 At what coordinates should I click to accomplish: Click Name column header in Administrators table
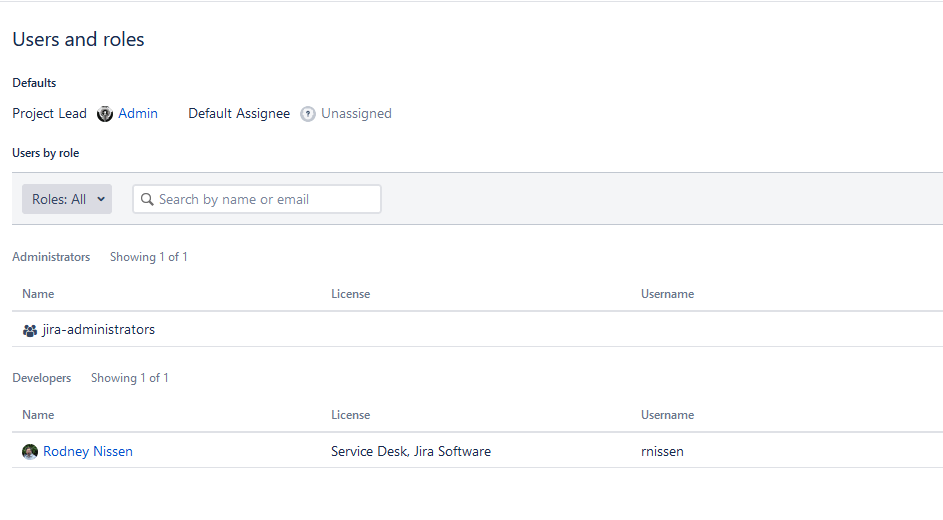(x=38, y=294)
